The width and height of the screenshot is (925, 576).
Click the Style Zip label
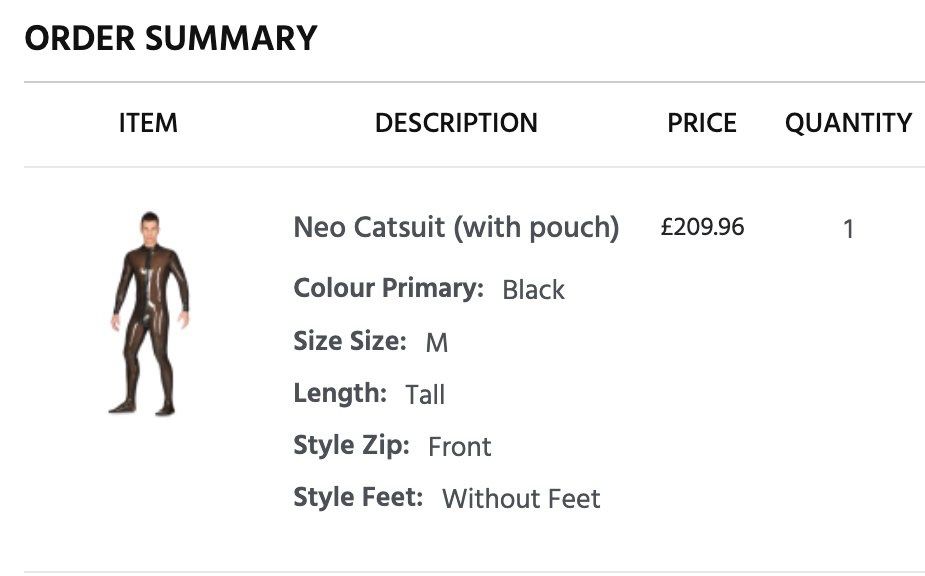(351, 445)
